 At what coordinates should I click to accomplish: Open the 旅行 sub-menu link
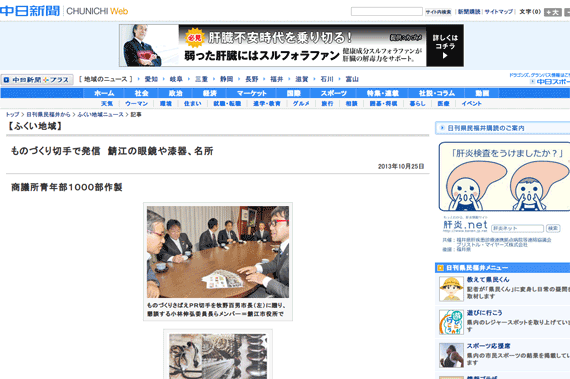pos(327,104)
